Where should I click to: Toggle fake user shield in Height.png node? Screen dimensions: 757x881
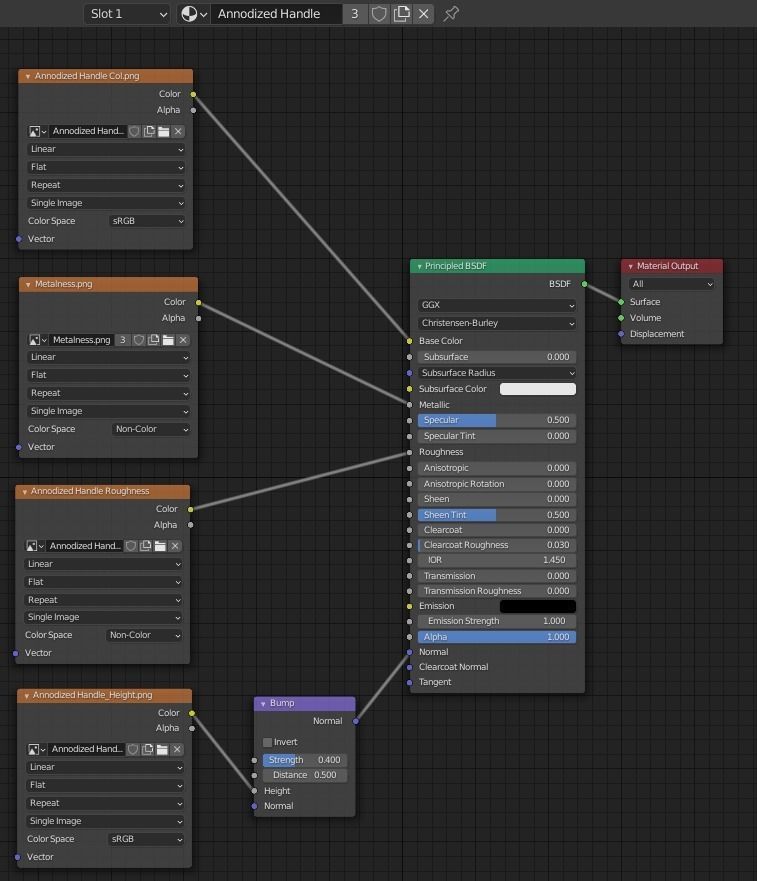point(133,749)
